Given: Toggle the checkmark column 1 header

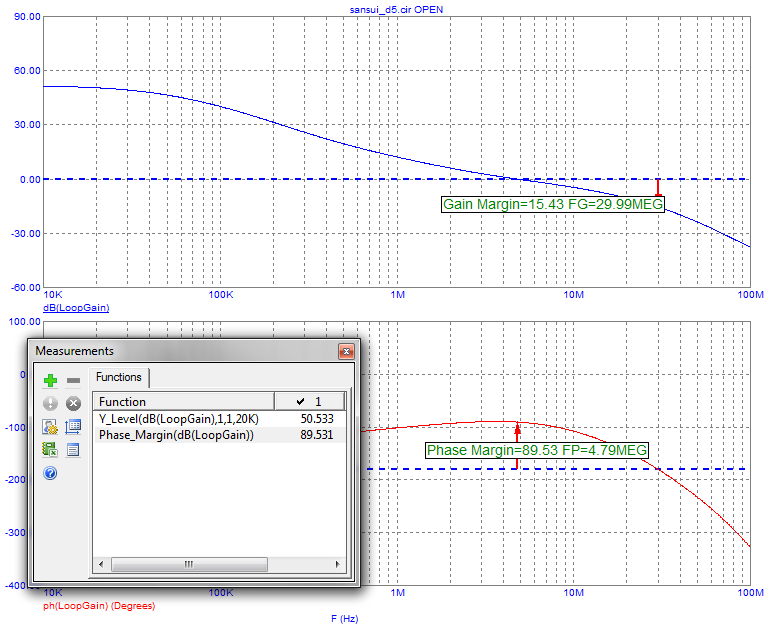Looking at the screenshot, I should [x=310, y=401].
